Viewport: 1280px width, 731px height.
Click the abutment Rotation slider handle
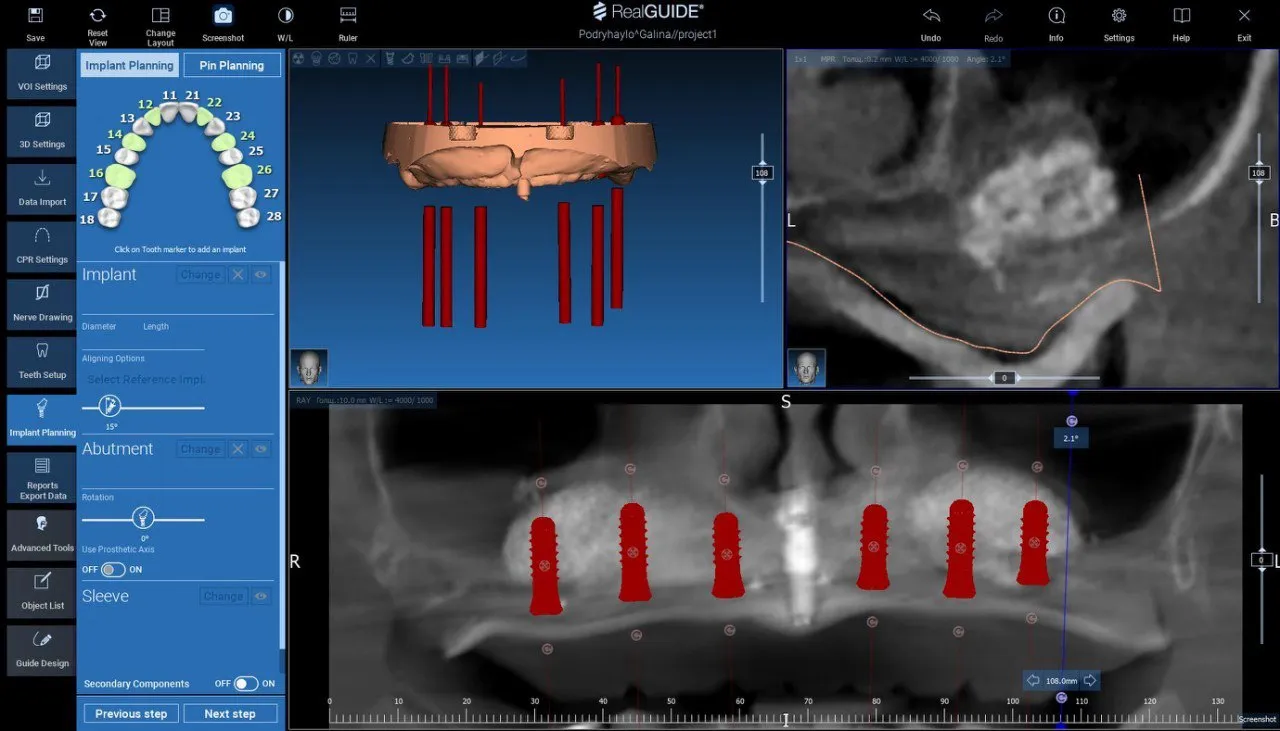(x=142, y=518)
